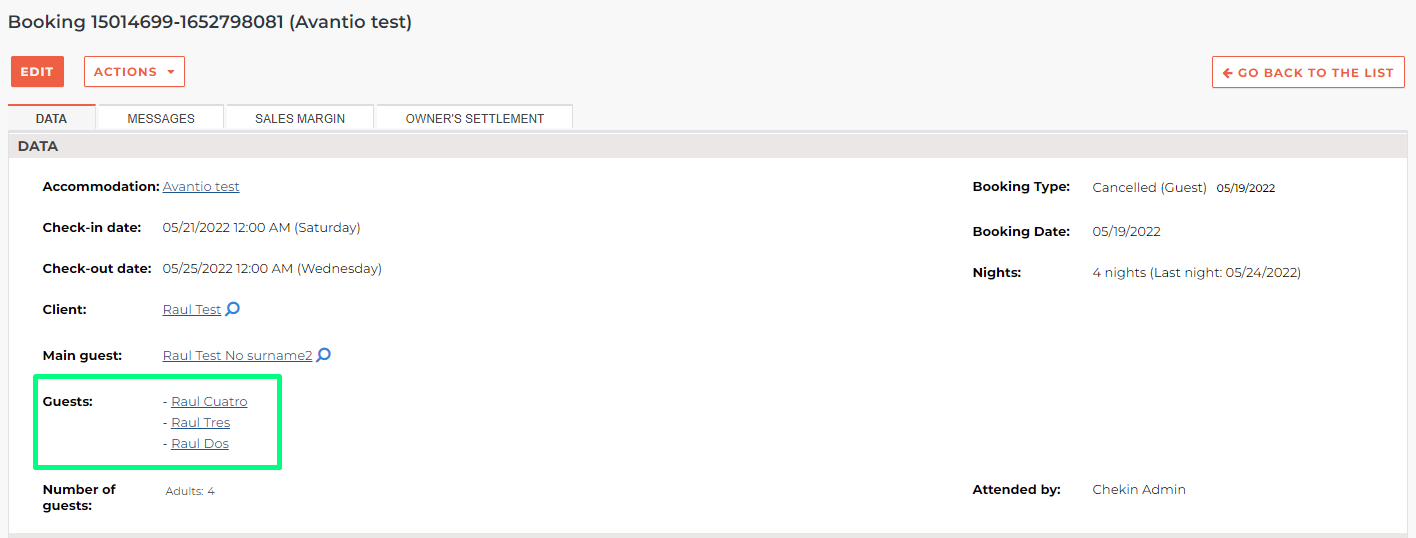Click the Raul Tres guest link
Image resolution: width=1416 pixels, height=538 pixels.
tap(201, 423)
